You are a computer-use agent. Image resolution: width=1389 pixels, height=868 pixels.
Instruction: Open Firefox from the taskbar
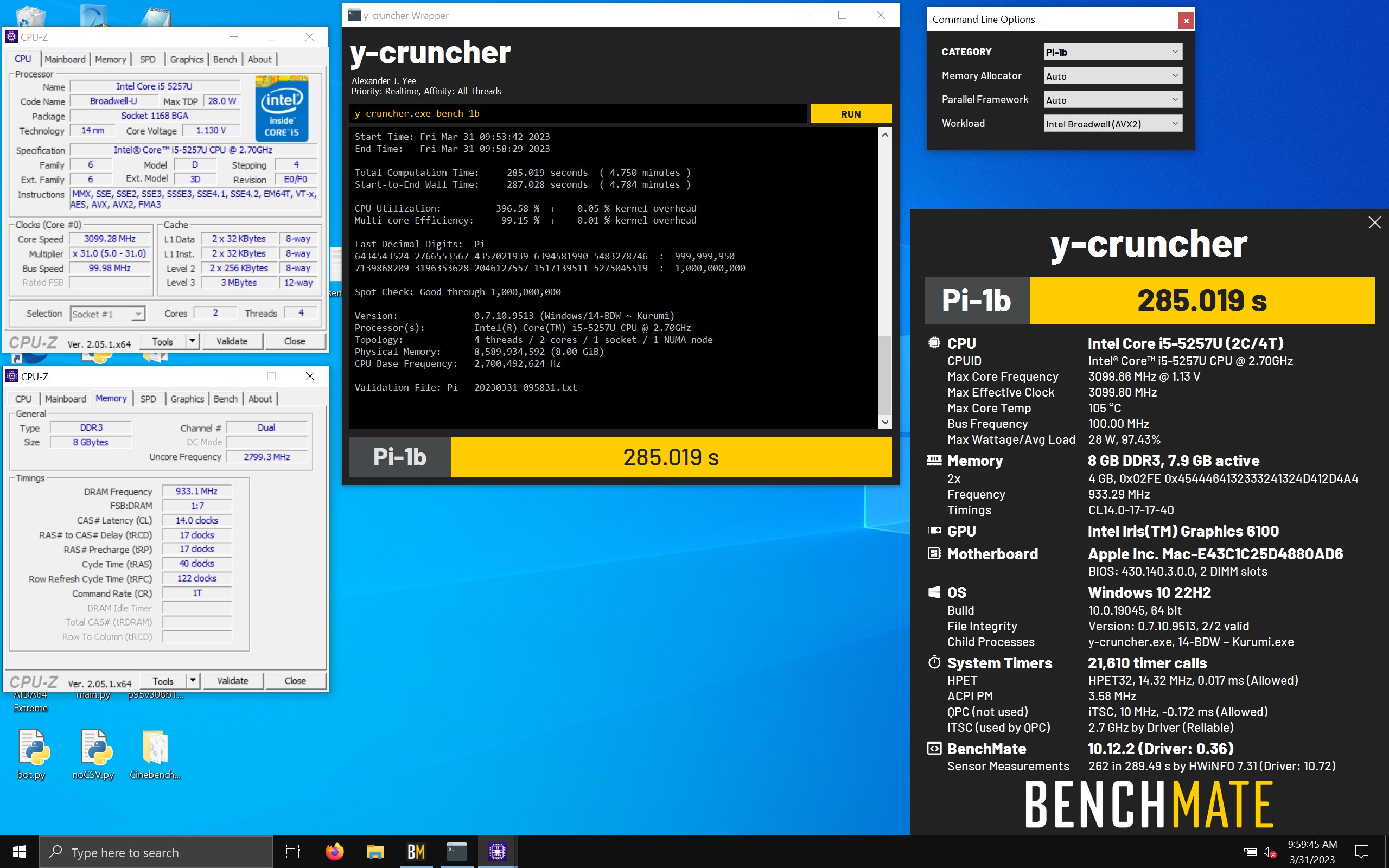(x=335, y=851)
